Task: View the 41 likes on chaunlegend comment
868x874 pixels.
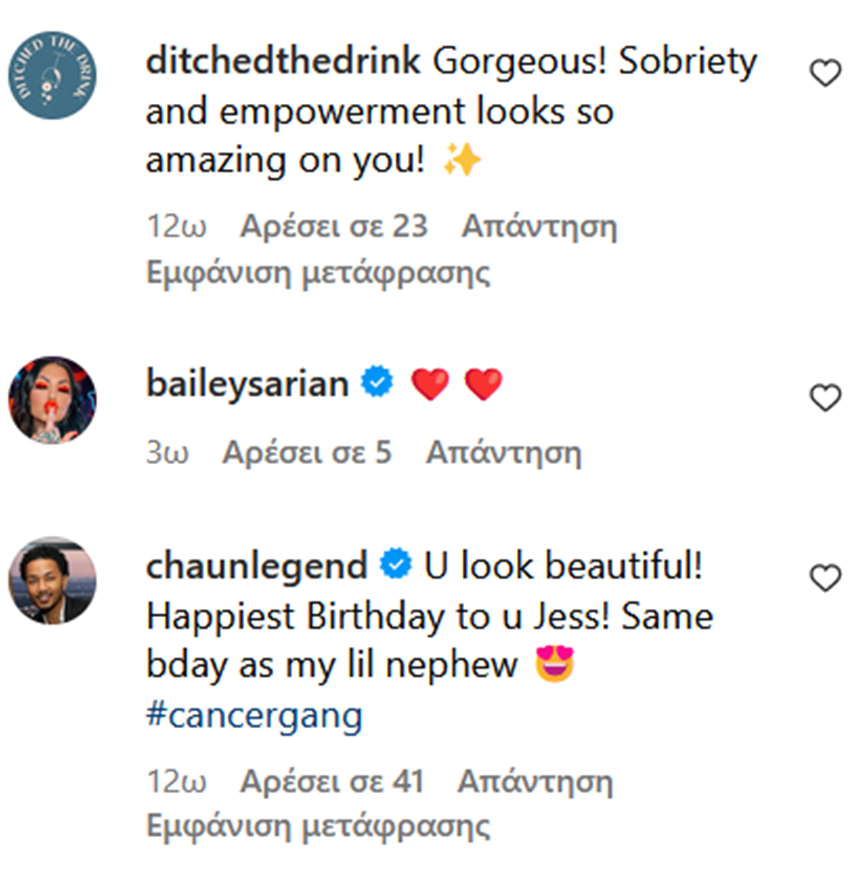Action: pyautogui.click(x=332, y=780)
